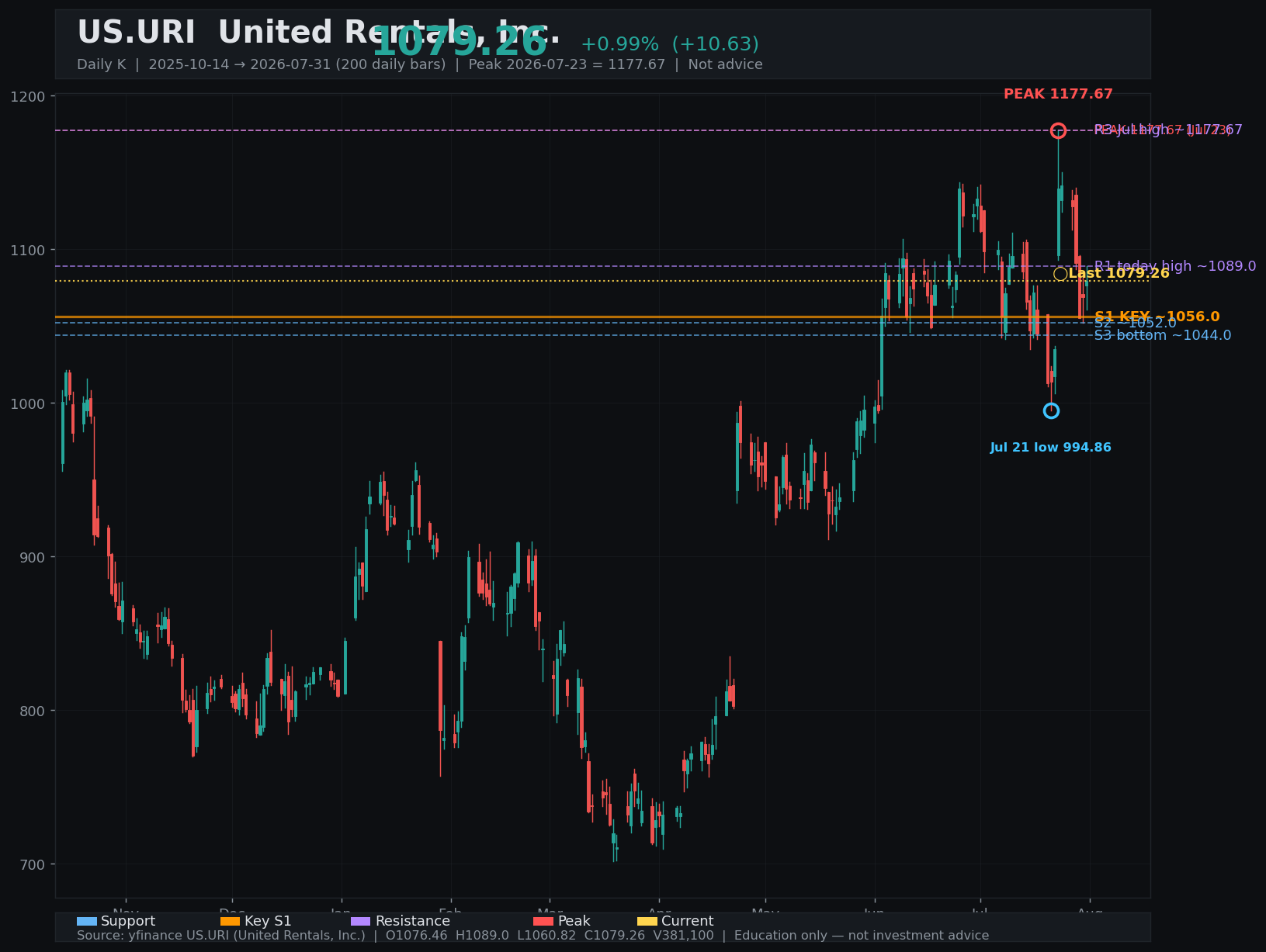
Task: Click the blue Support legend swatch
Action: click(x=87, y=921)
